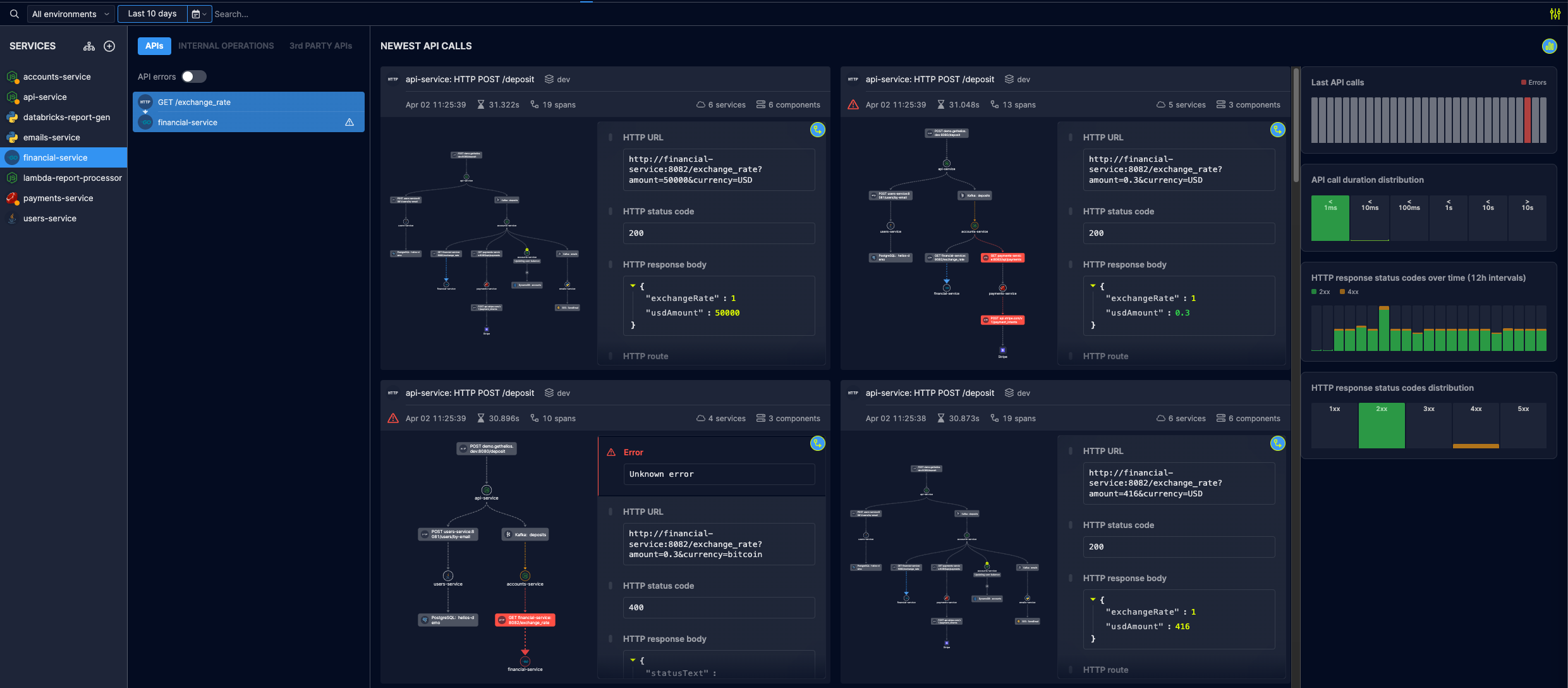Switch to INTERNAL OPERATIONS tab
The height and width of the screenshot is (688, 1568).
tap(226, 46)
